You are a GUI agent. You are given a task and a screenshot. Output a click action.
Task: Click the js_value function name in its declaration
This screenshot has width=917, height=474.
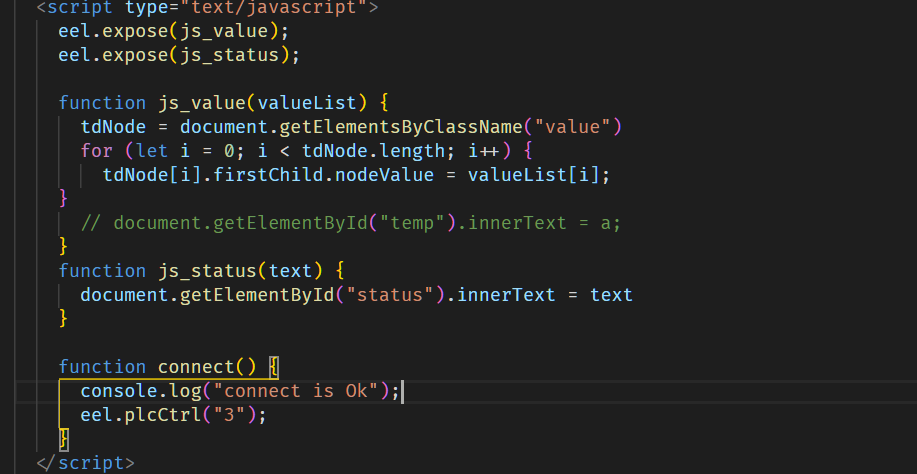click(202, 103)
